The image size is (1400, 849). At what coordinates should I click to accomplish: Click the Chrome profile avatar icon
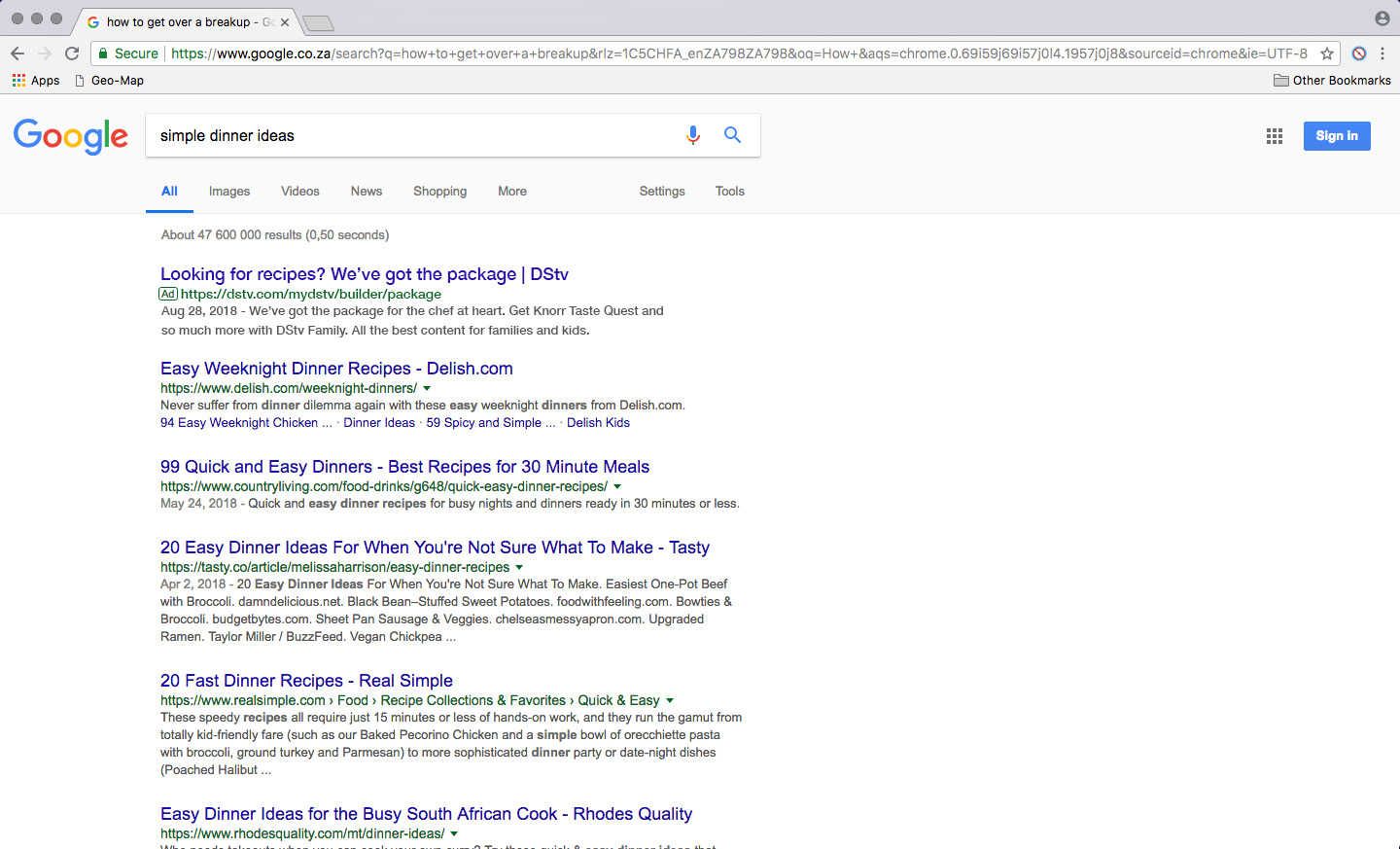pos(1382,18)
